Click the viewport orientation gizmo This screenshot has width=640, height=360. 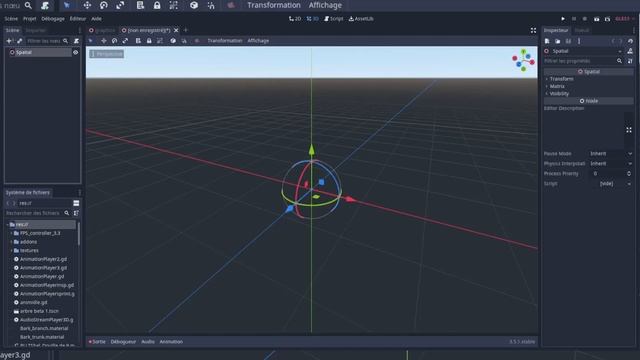523,60
